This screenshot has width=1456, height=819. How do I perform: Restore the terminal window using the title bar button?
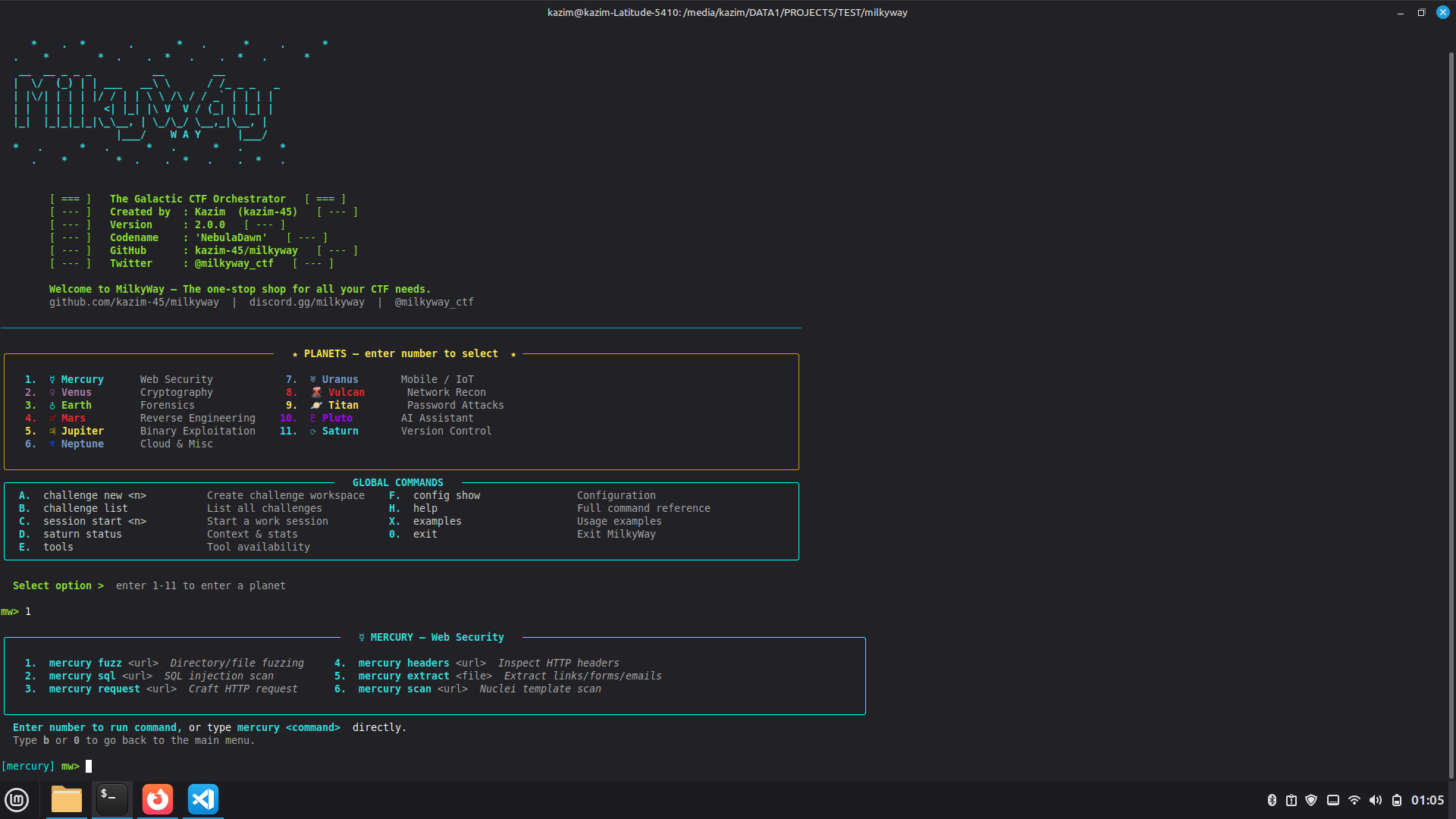click(x=1421, y=12)
